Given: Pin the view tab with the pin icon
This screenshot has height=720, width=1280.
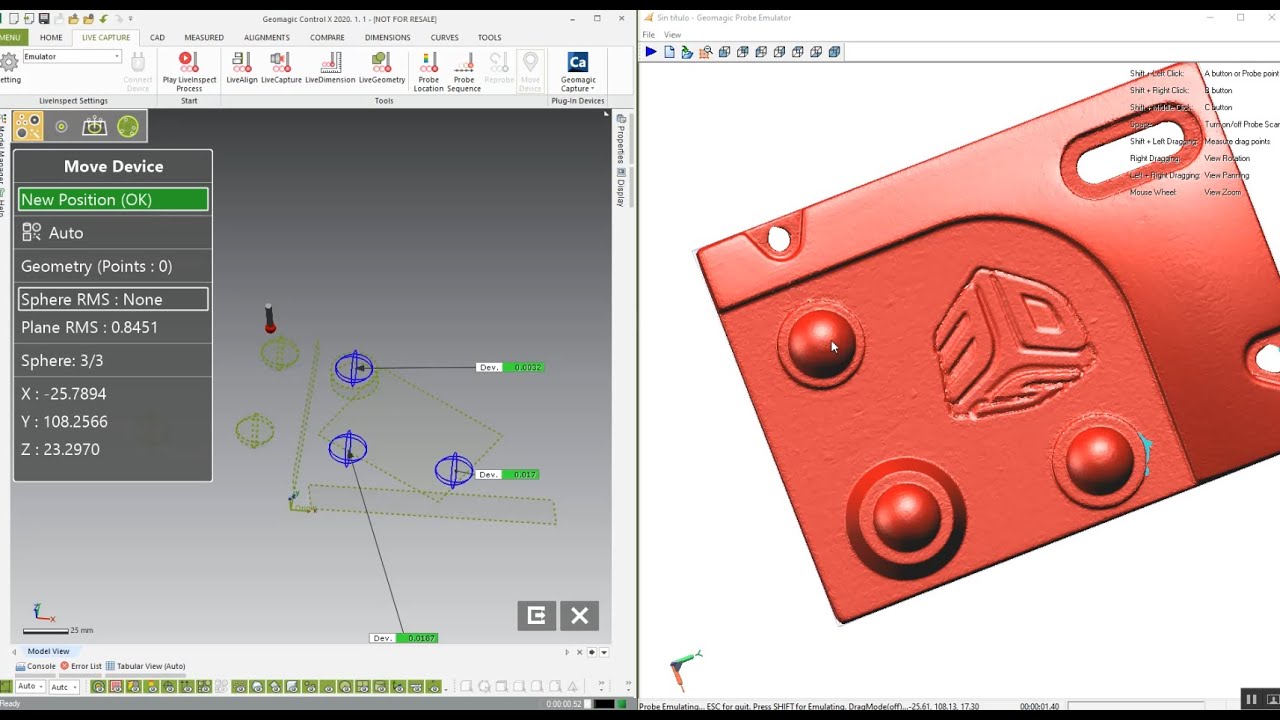Looking at the screenshot, I should 592,652.
